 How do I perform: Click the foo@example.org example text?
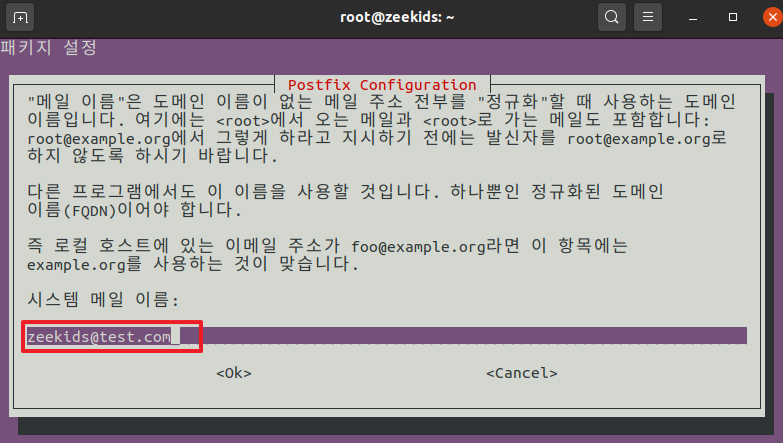pyautogui.click(x=418, y=247)
